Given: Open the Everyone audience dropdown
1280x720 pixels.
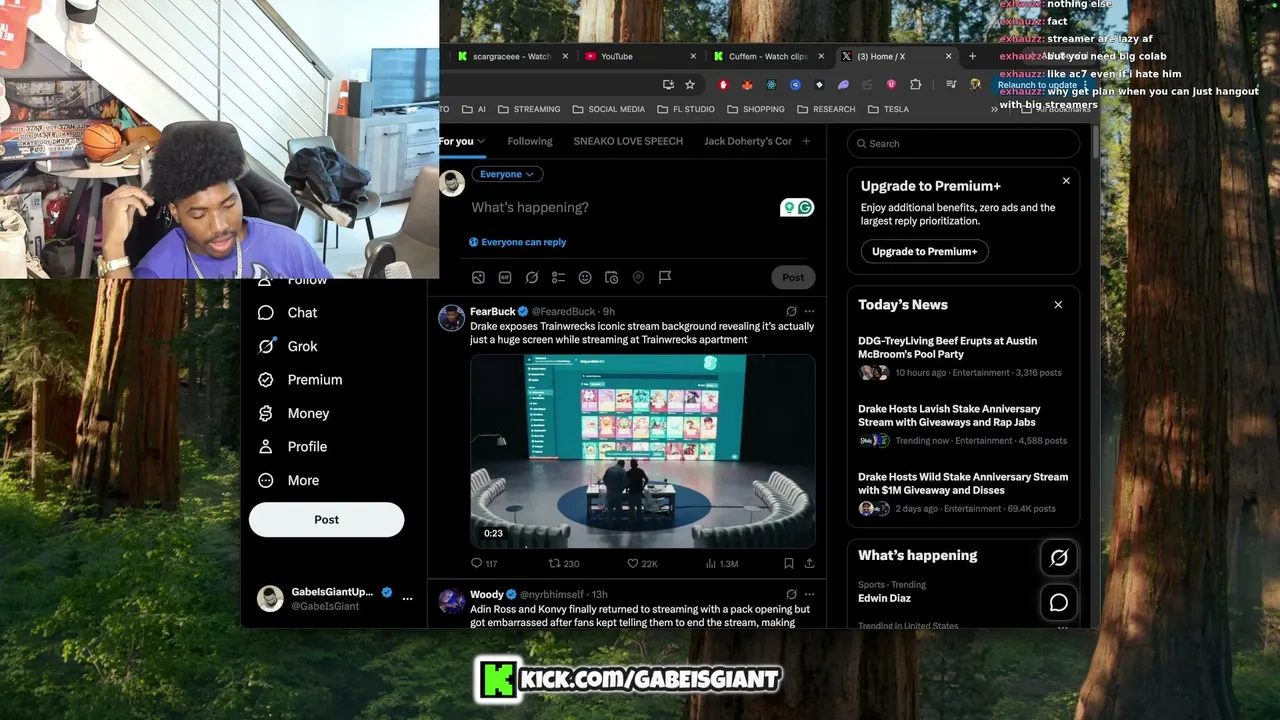Looking at the screenshot, I should point(507,174).
